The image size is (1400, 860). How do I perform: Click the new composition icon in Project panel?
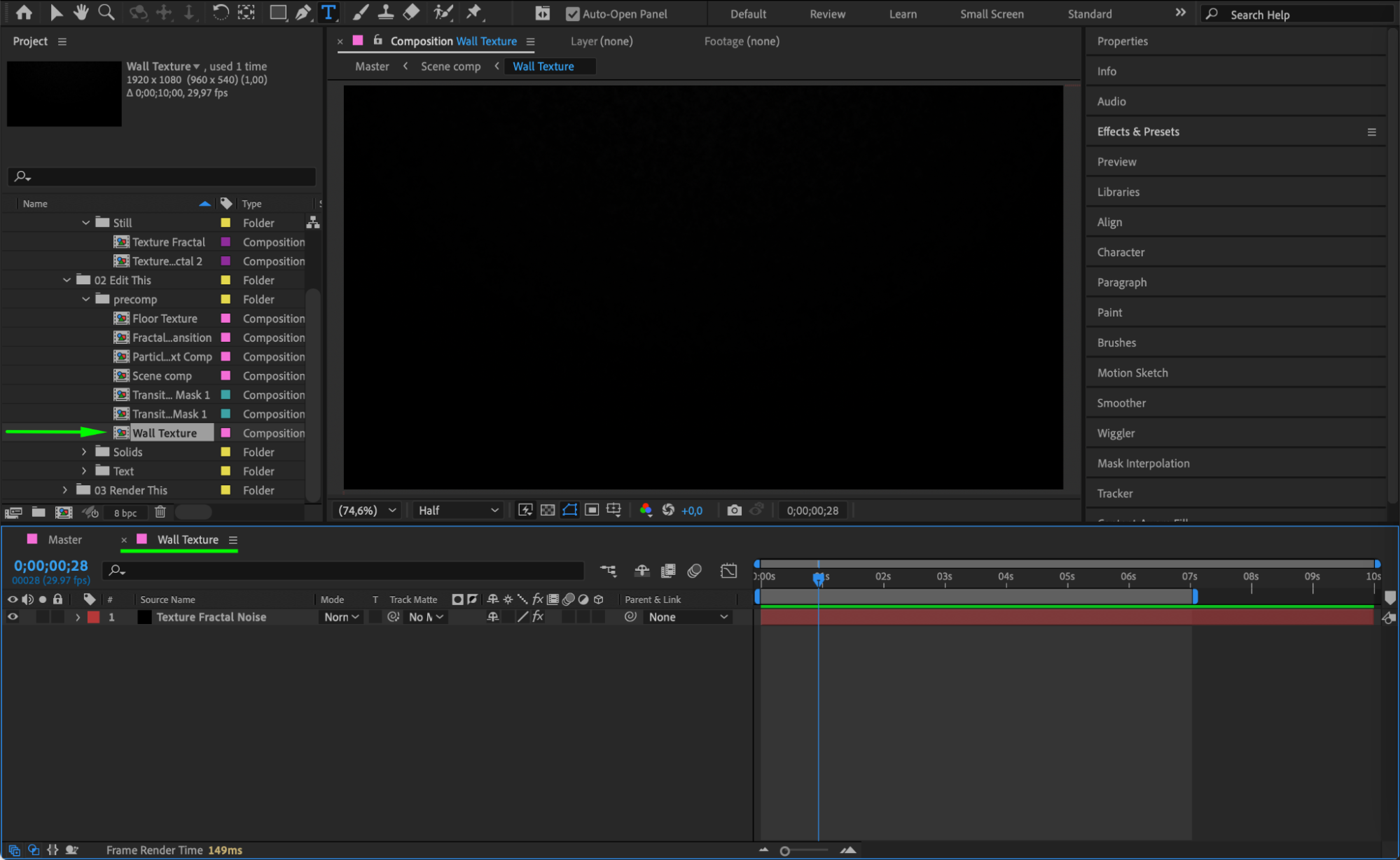[x=64, y=513]
